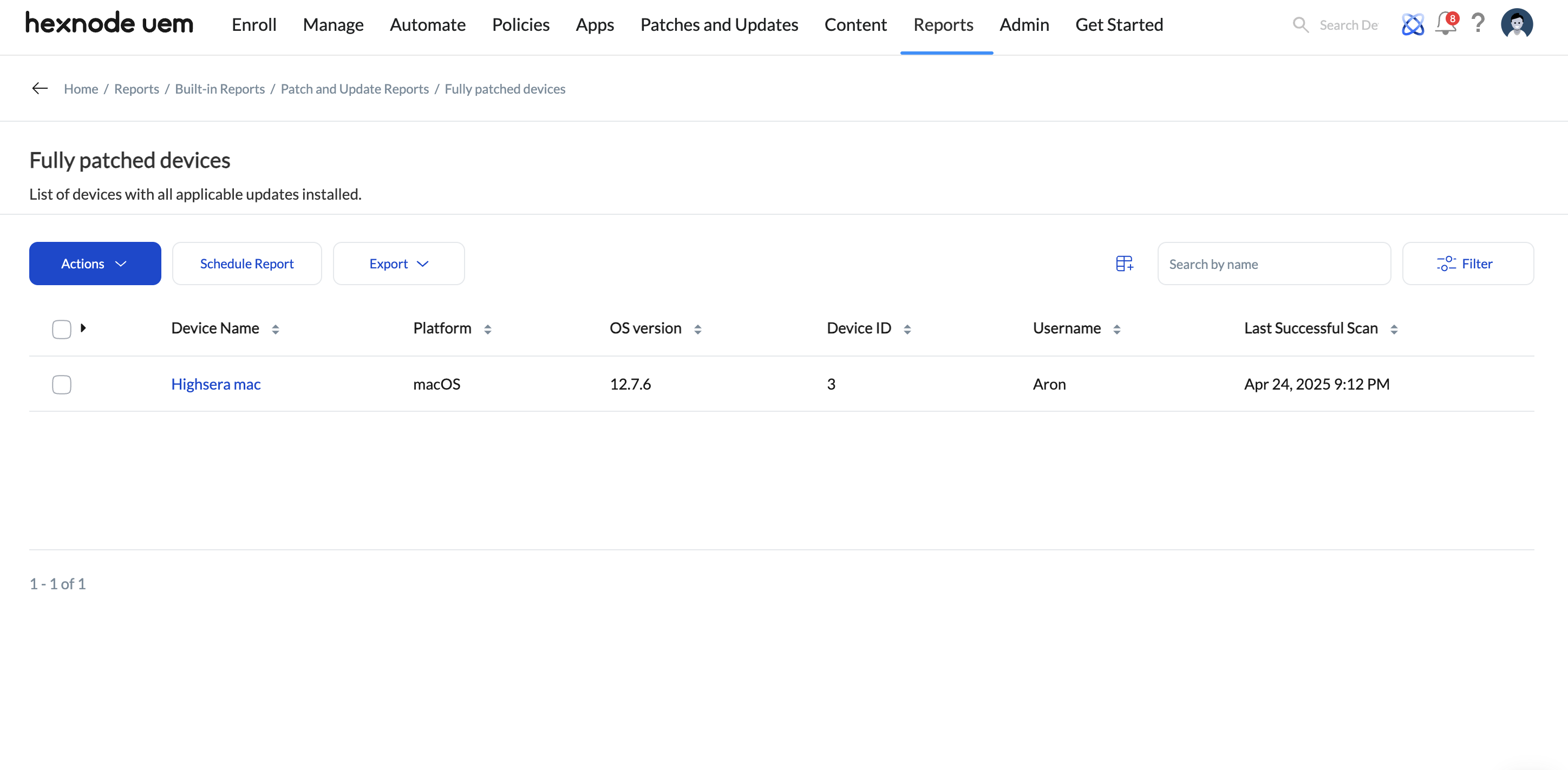This screenshot has width=1568, height=770.
Task: Click the OS version column header
Action: (645, 328)
